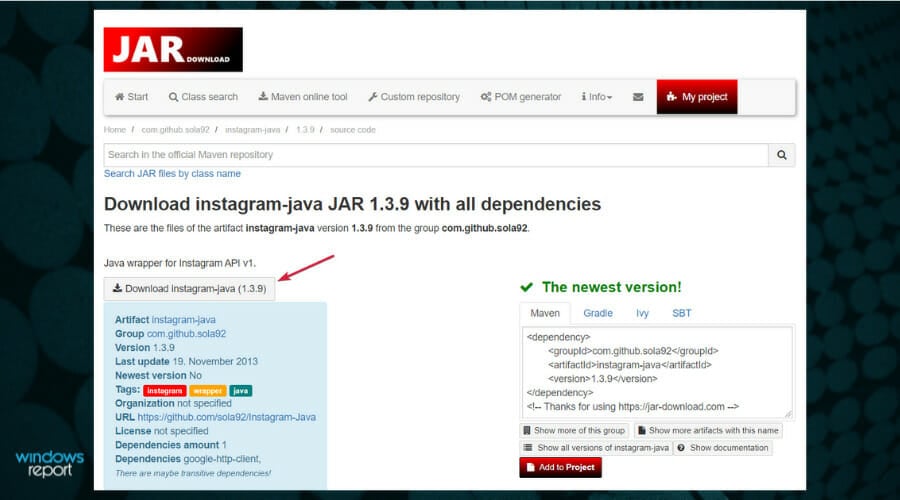Open the POM generator
Viewport: 900px width, 500px height.
coord(521,97)
